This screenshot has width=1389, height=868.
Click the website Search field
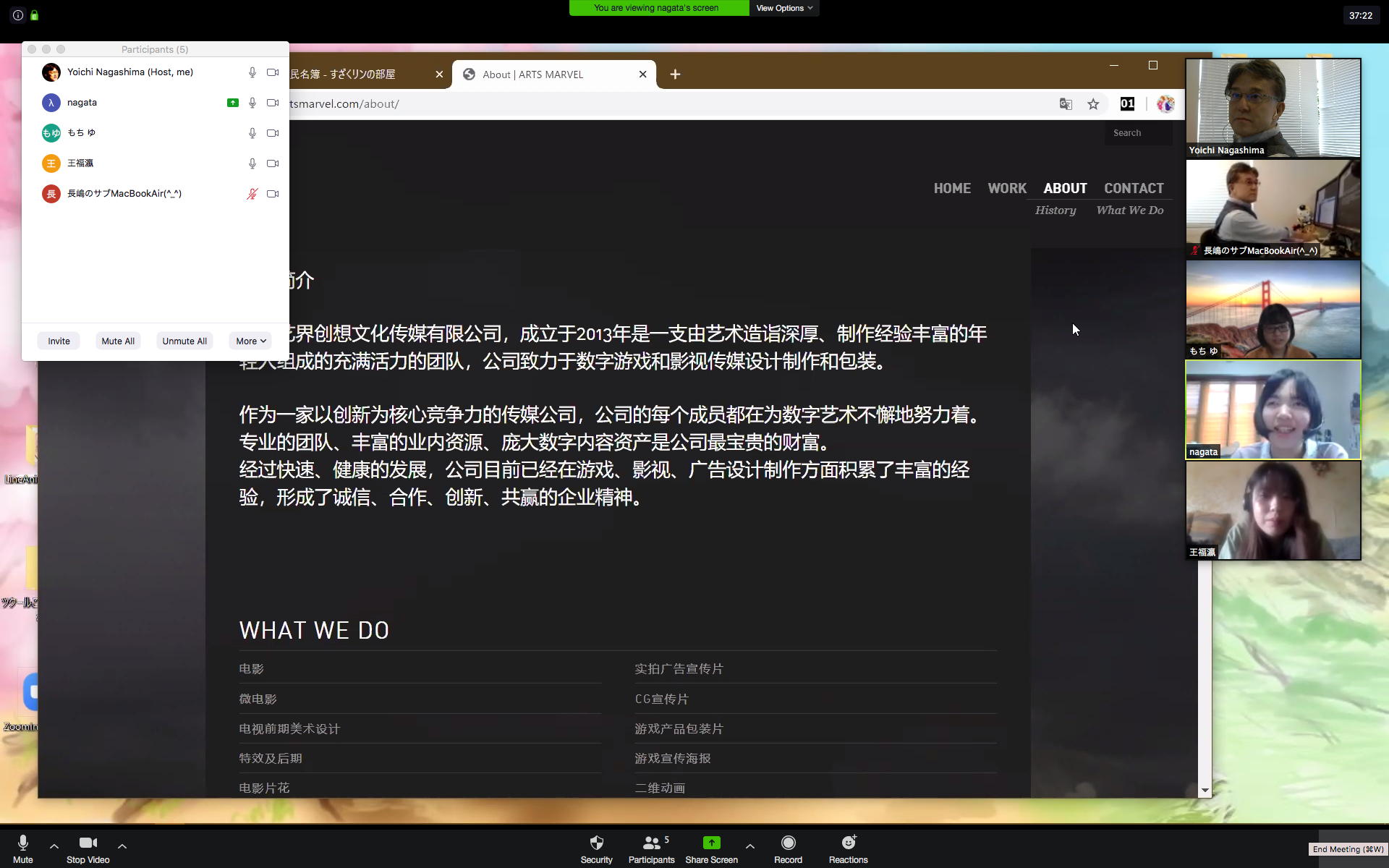[x=1137, y=133]
